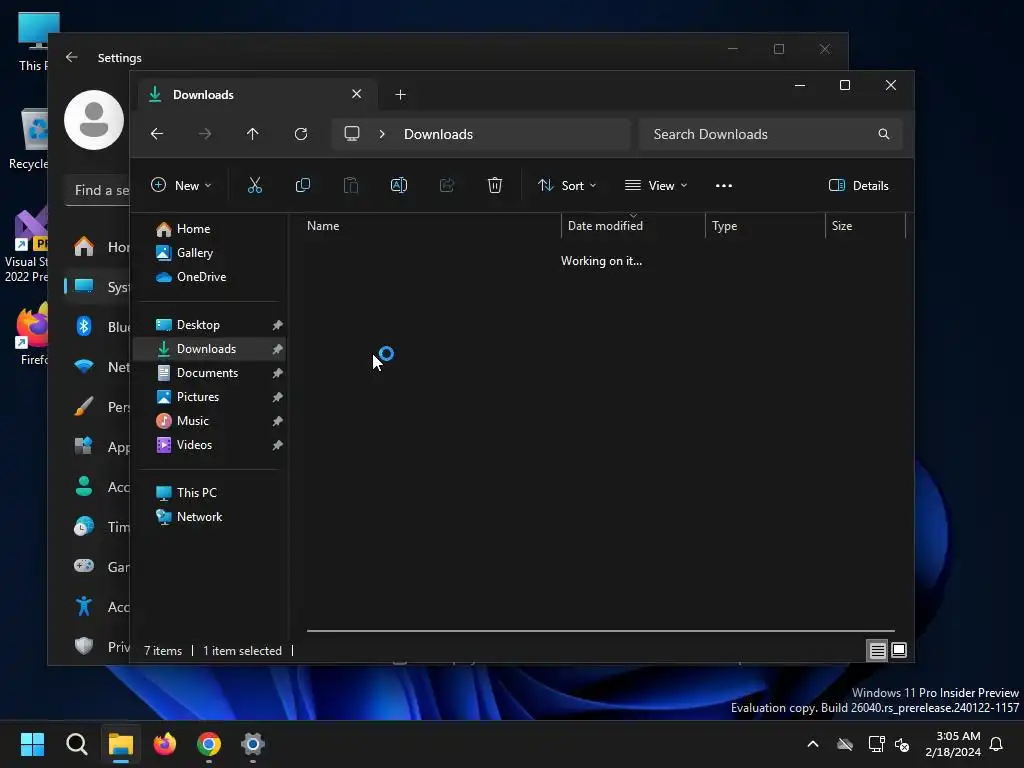Open Desktop in navigation pane
This screenshot has height=768, width=1024.
[198, 325]
